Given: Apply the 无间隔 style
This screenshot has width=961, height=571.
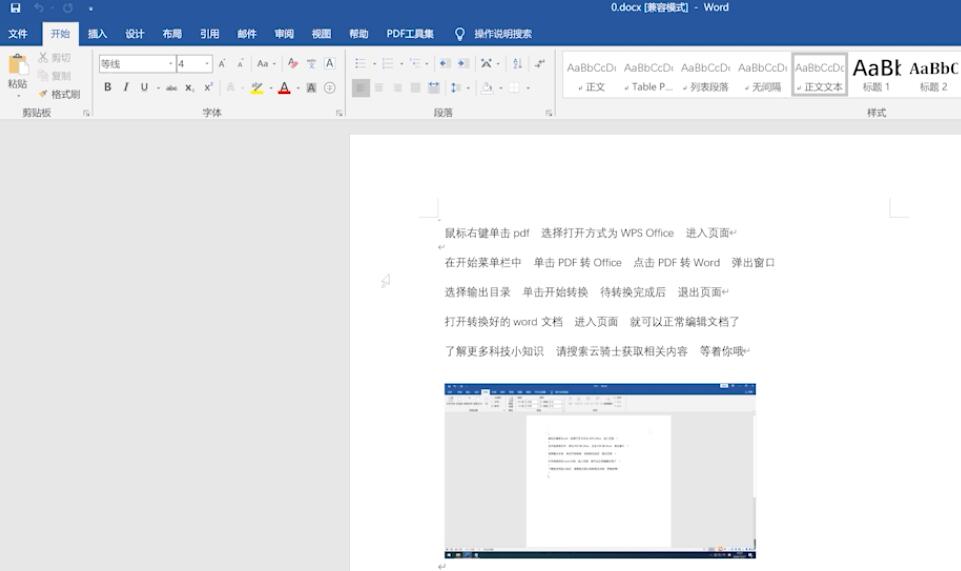Looking at the screenshot, I should 762,76.
